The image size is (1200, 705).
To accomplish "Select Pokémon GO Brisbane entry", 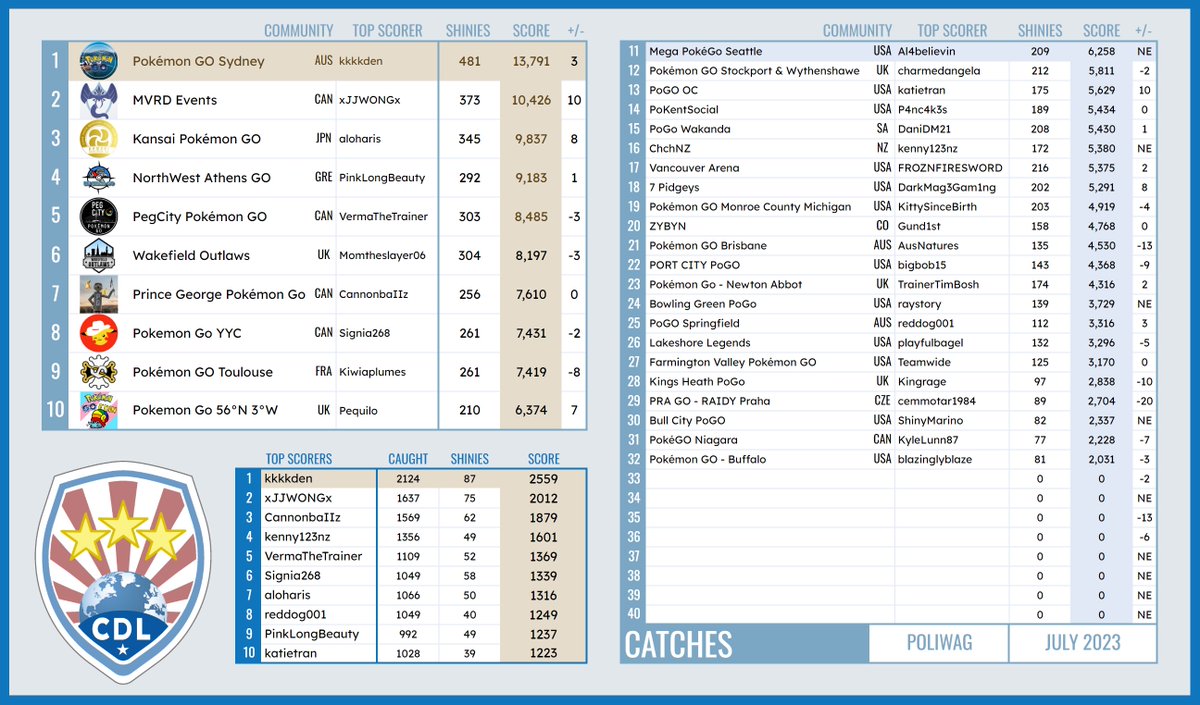I will point(708,245).
